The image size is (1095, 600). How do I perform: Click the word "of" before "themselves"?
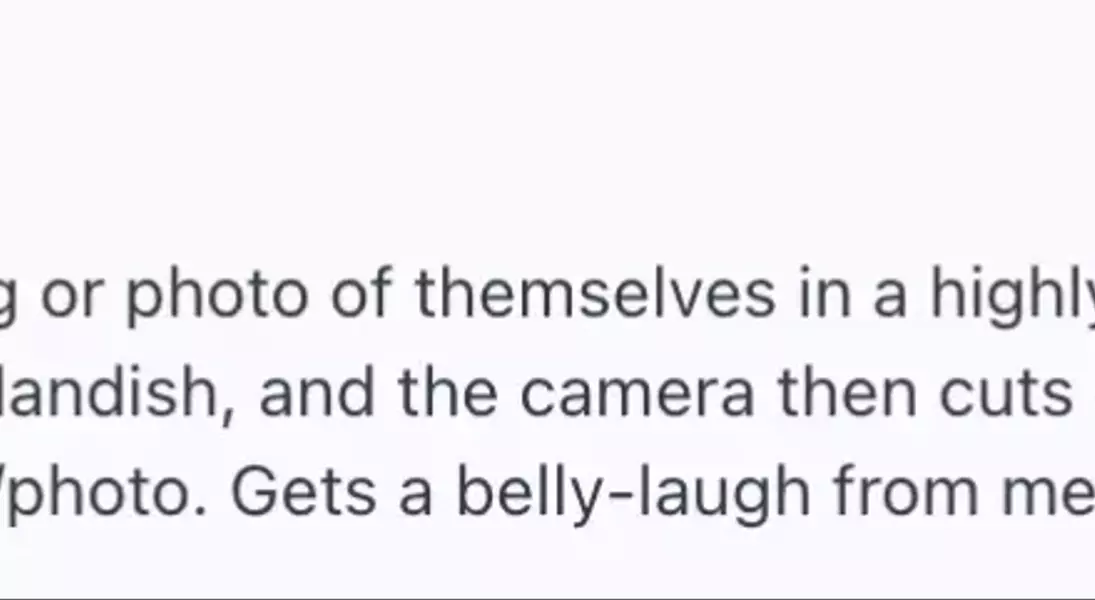pyautogui.click(x=362, y=293)
